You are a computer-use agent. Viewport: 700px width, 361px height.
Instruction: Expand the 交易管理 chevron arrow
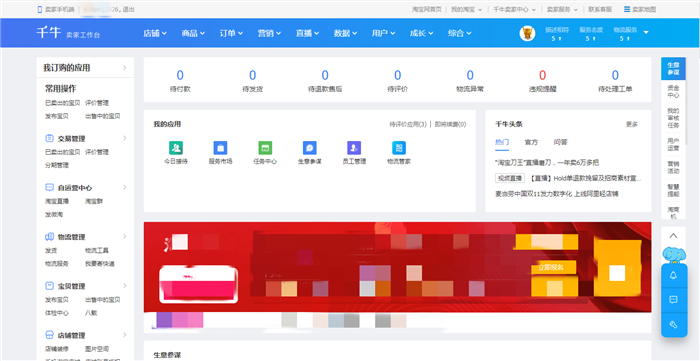[125, 138]
